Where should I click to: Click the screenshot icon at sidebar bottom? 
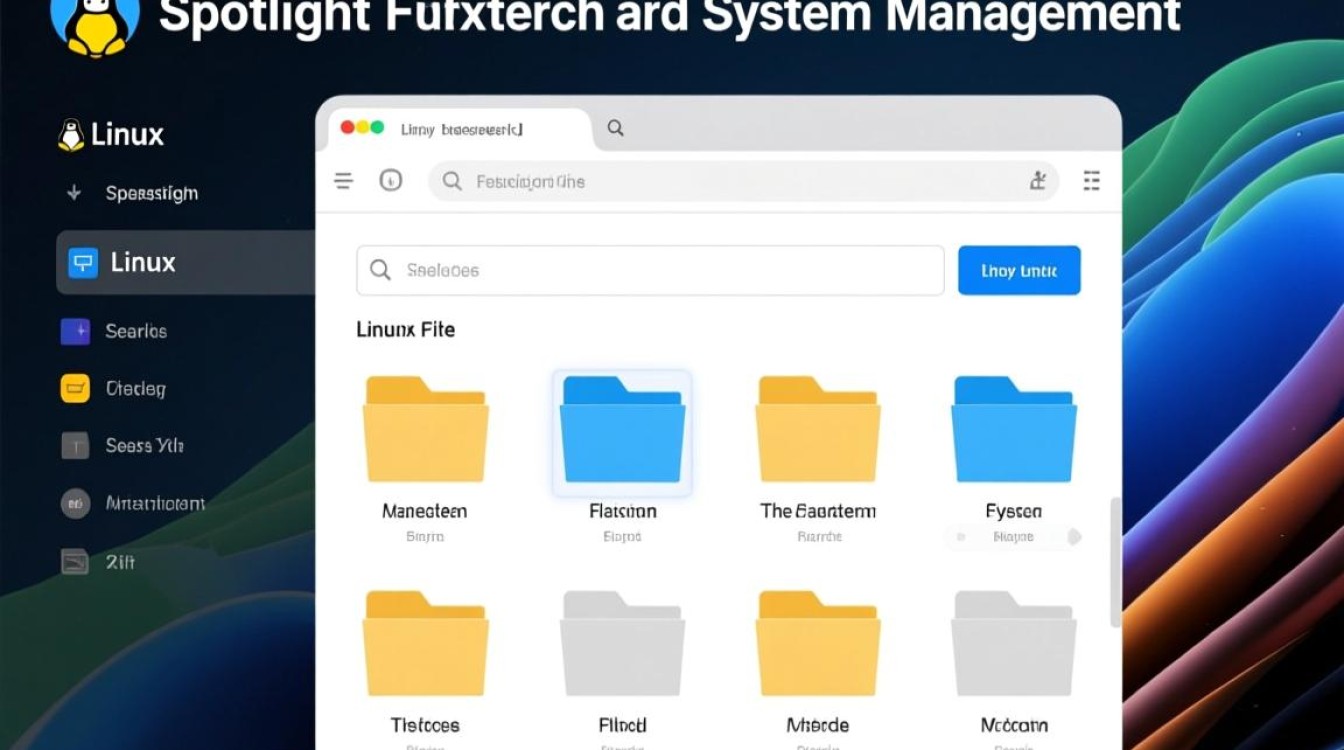74,562
